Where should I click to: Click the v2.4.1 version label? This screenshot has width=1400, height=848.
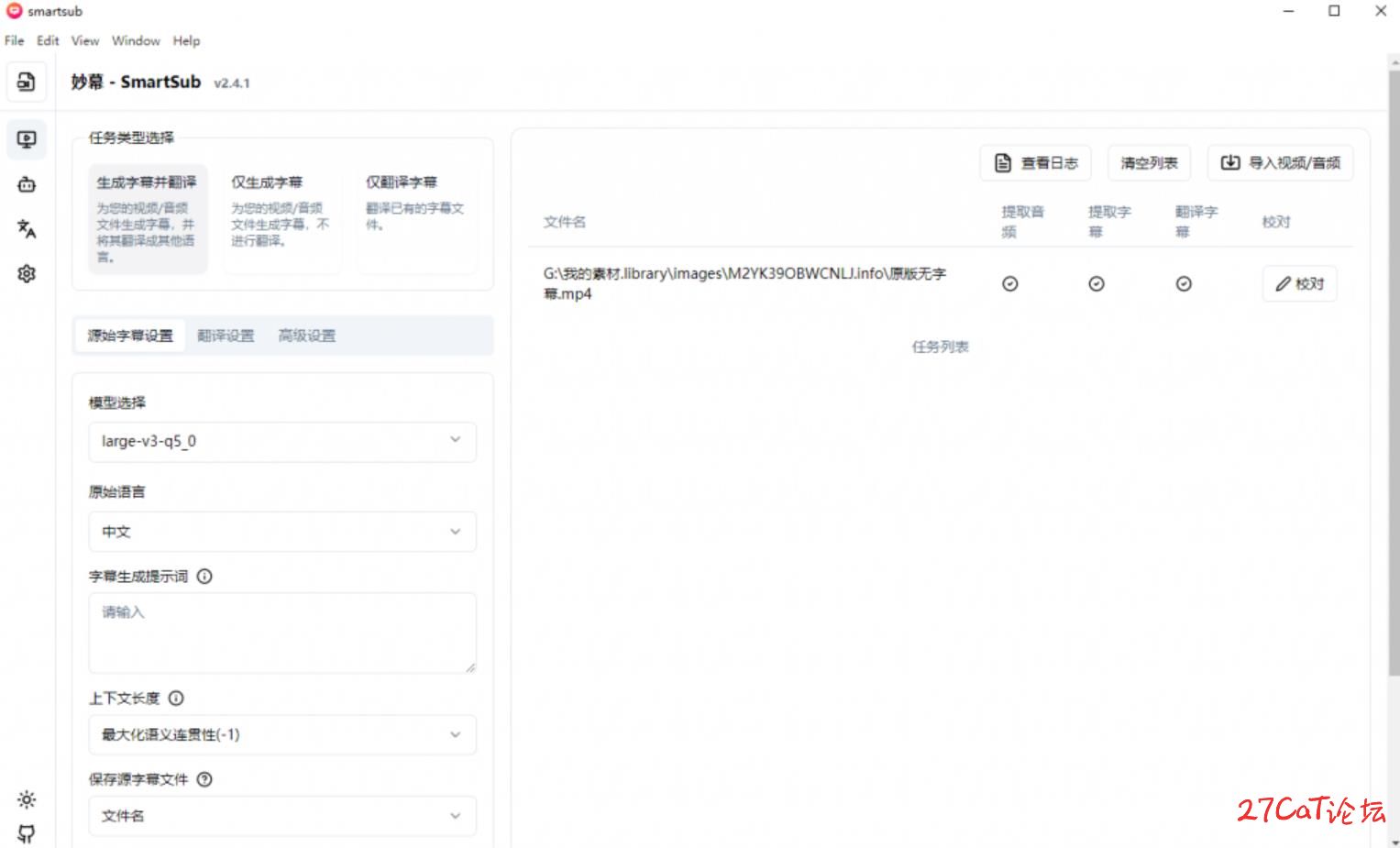click(x=232, y=83)
